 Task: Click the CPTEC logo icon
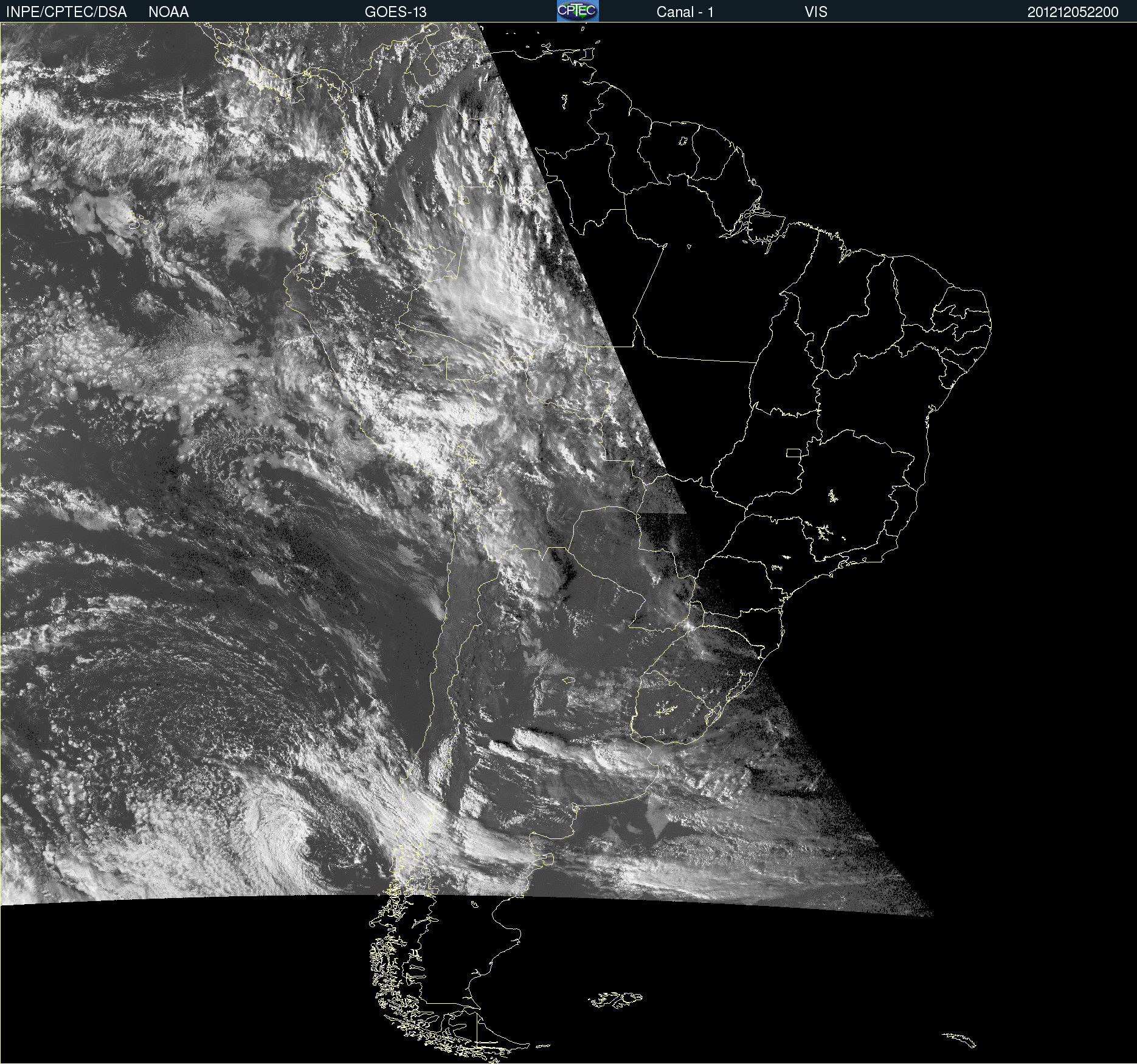point(578,11)
